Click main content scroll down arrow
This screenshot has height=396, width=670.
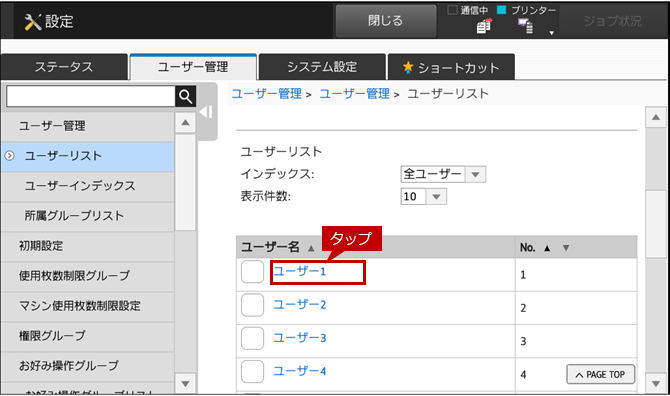point(655,383)
